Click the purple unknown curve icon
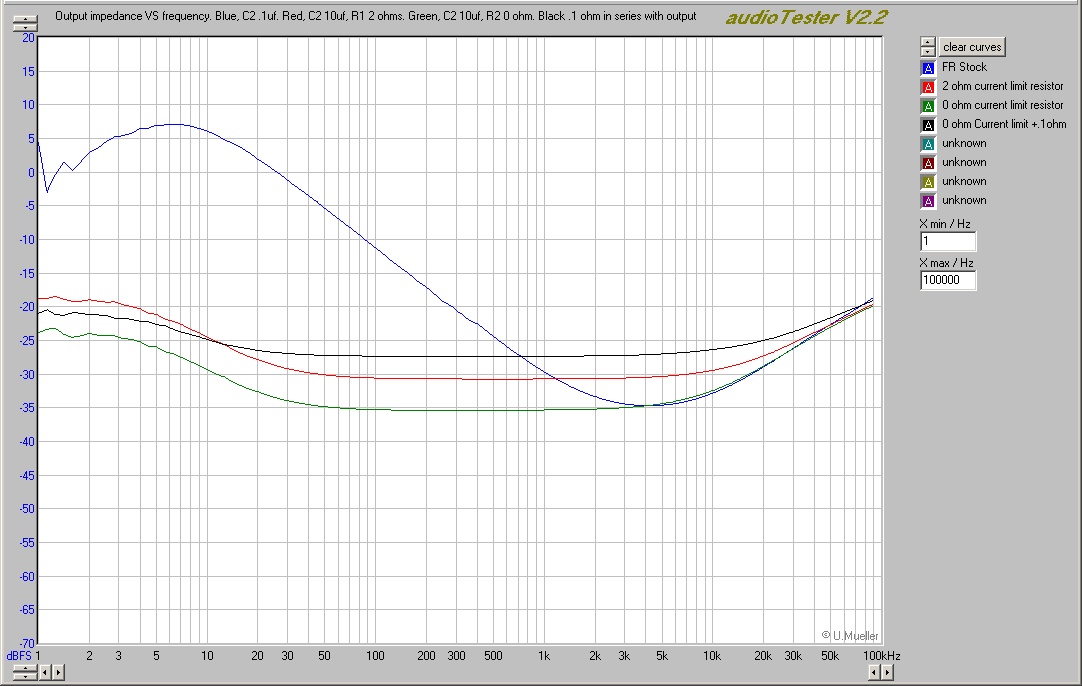 click(927, 200)
